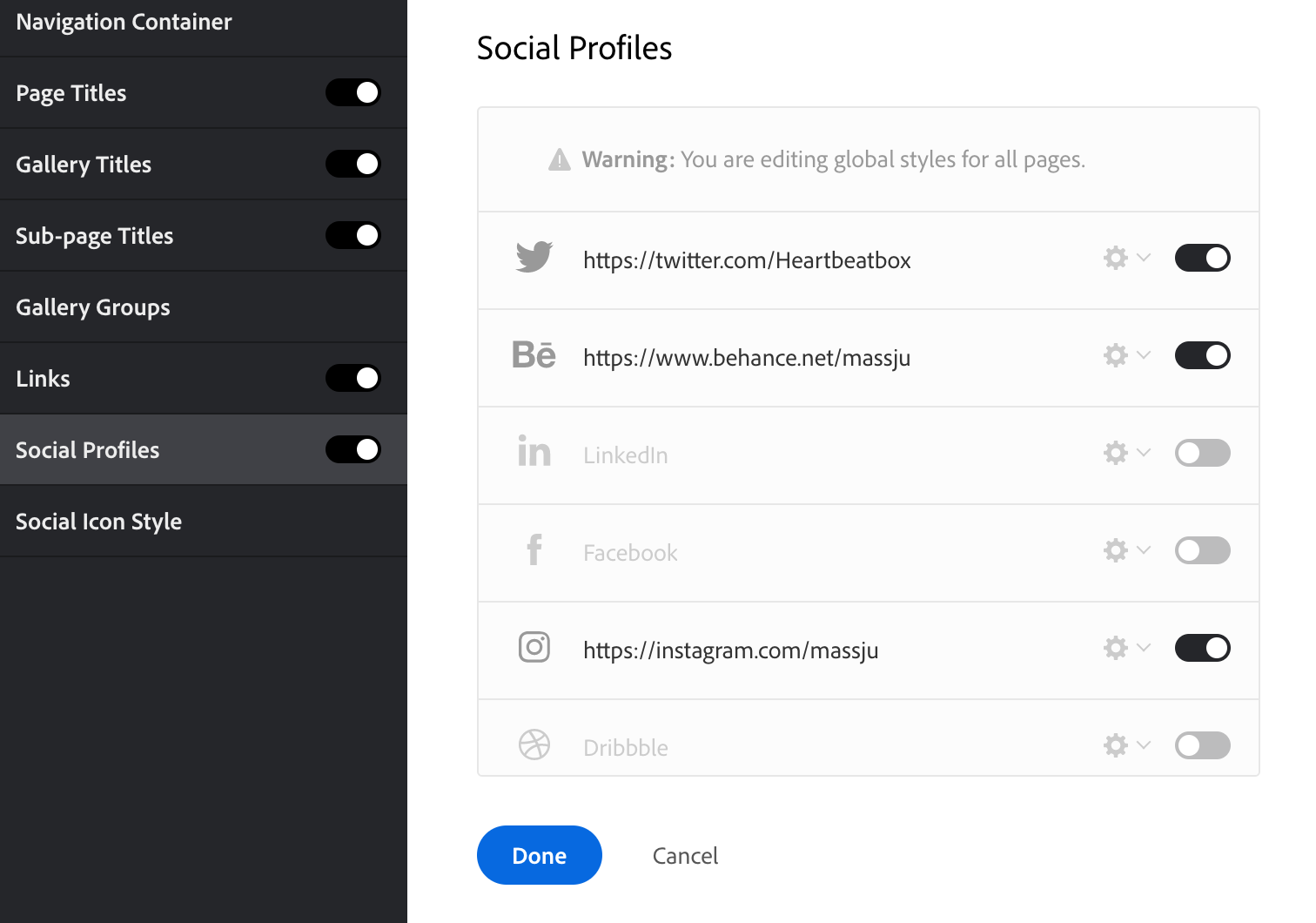Click the Facebook icon
The height and width of the screenshot is (923, 1316).
click(534, 550)
